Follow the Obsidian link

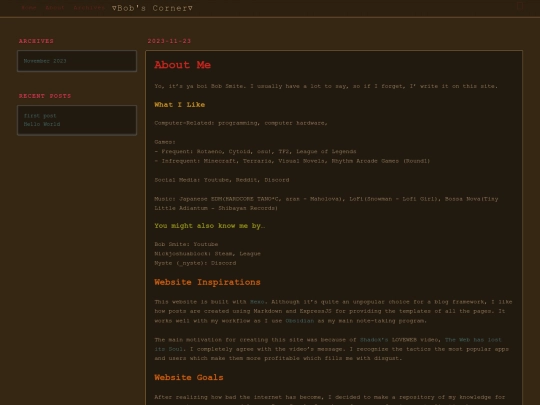(x=300, y=321)
